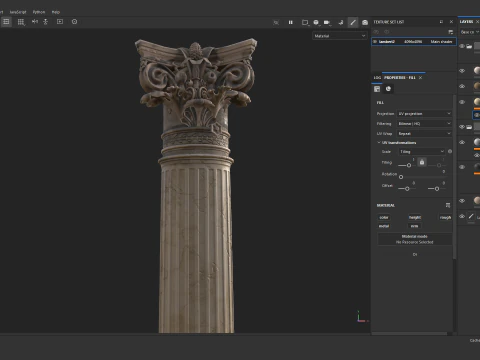Click the first Offset slider handle

pyautogui.click(x=407, y=189)
